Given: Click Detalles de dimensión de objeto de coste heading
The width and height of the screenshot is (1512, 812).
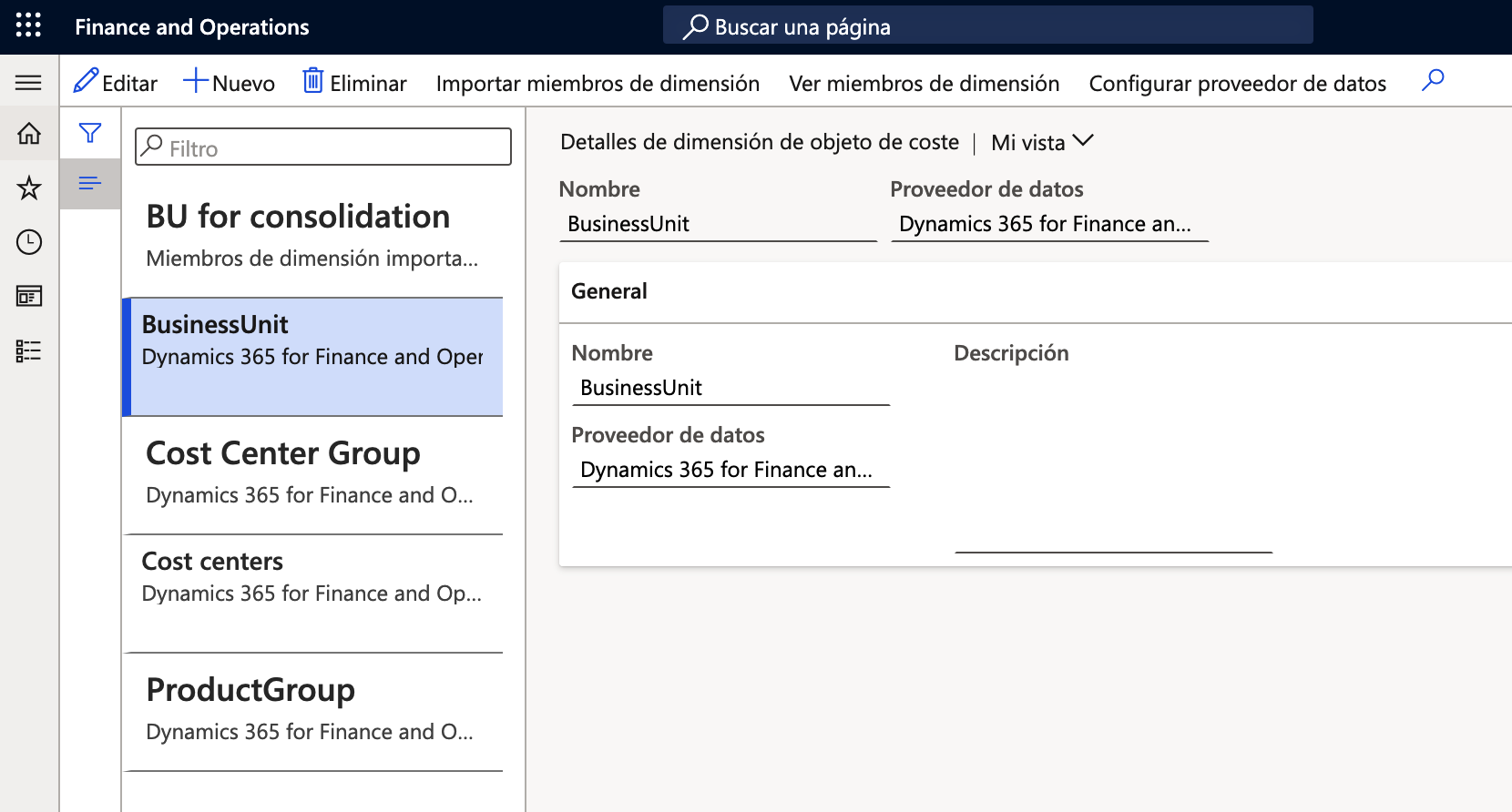Looking at the screenshot, I should 760,142.
